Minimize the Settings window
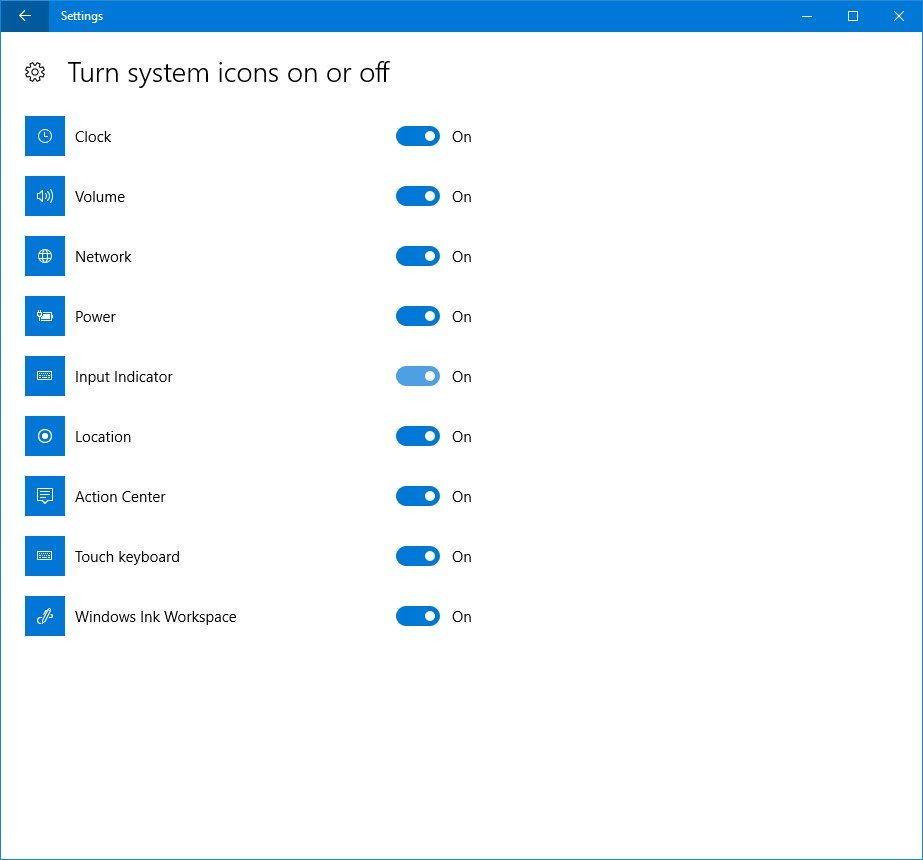 pos(807,16)
